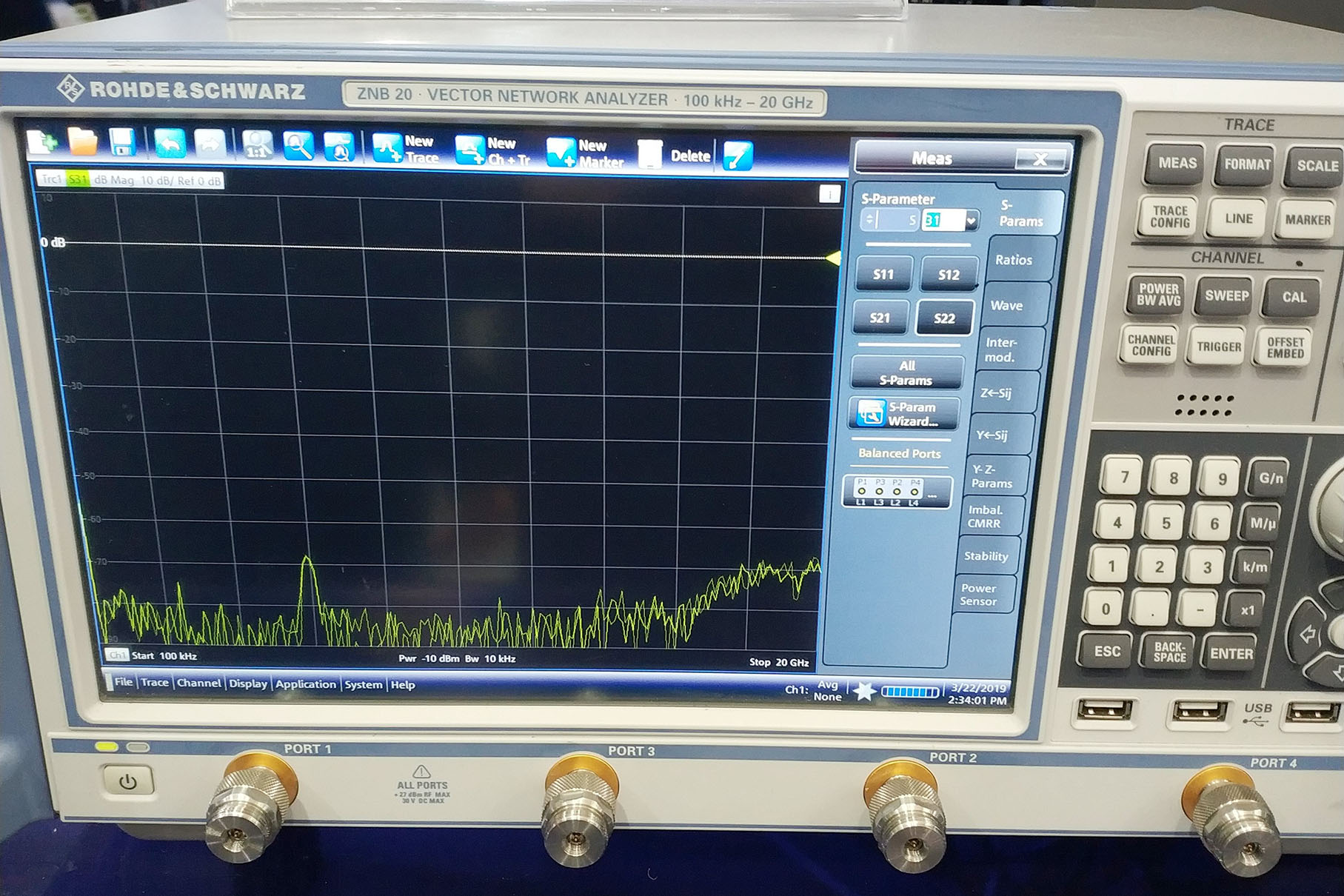This screenshot has width=1344, height=896.
Task: Open the Help menu
Action: [x=403, y=685]
